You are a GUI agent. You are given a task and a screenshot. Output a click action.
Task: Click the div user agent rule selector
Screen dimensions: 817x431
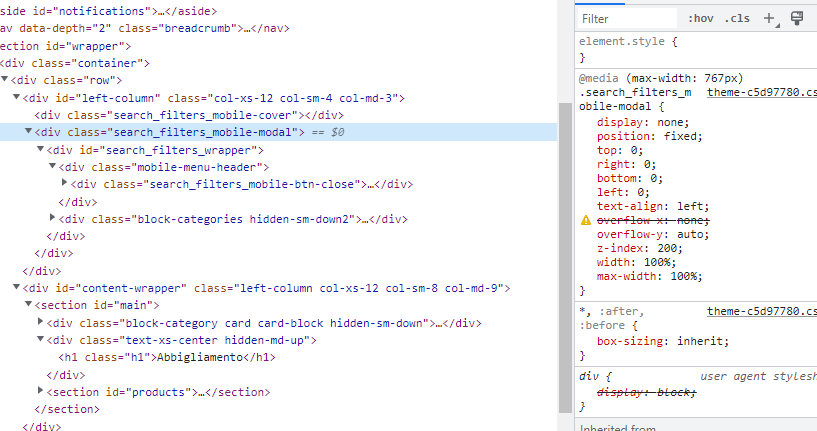[589, 376]
